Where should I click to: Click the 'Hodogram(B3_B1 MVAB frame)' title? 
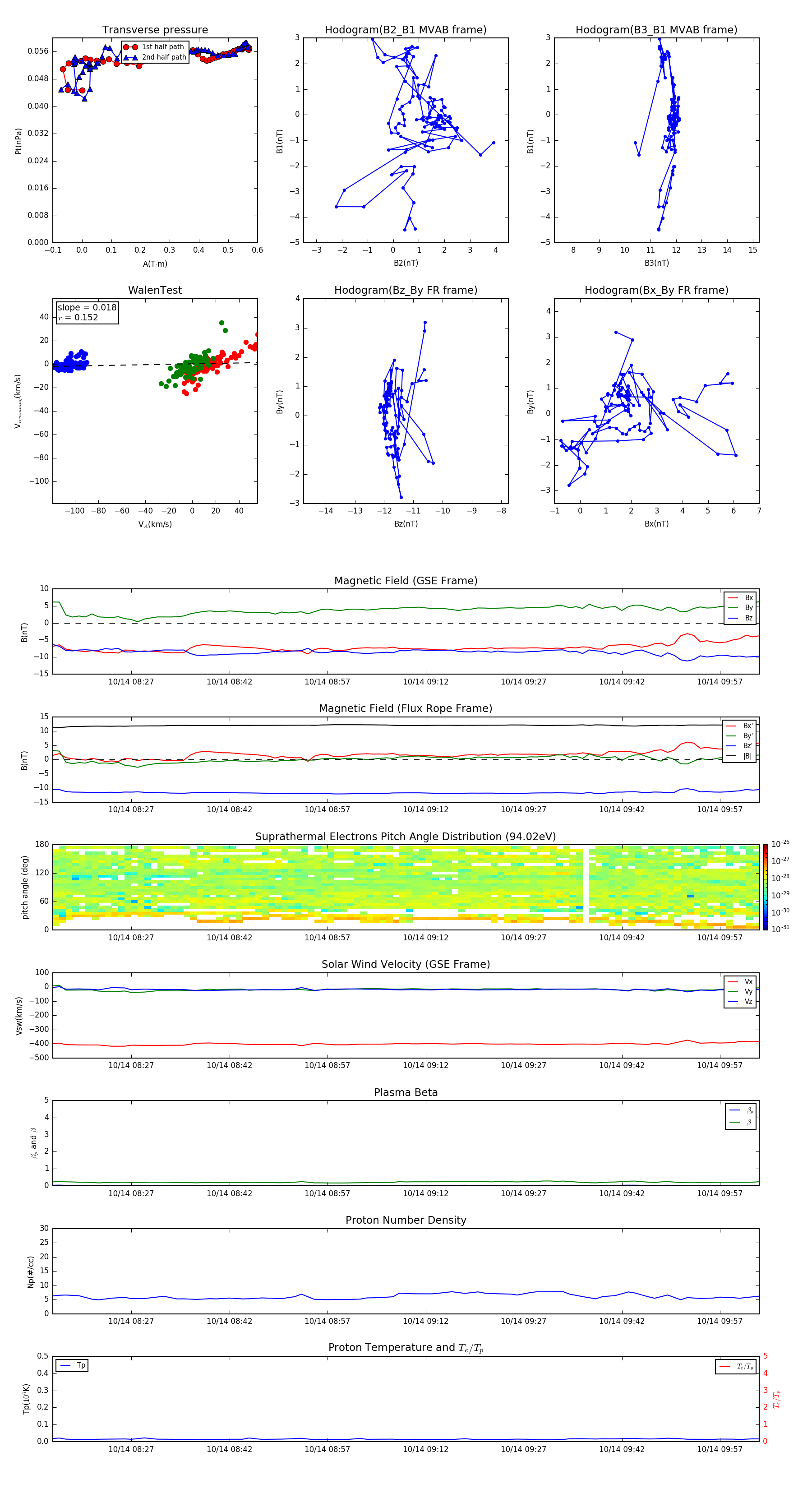[656, 30]
